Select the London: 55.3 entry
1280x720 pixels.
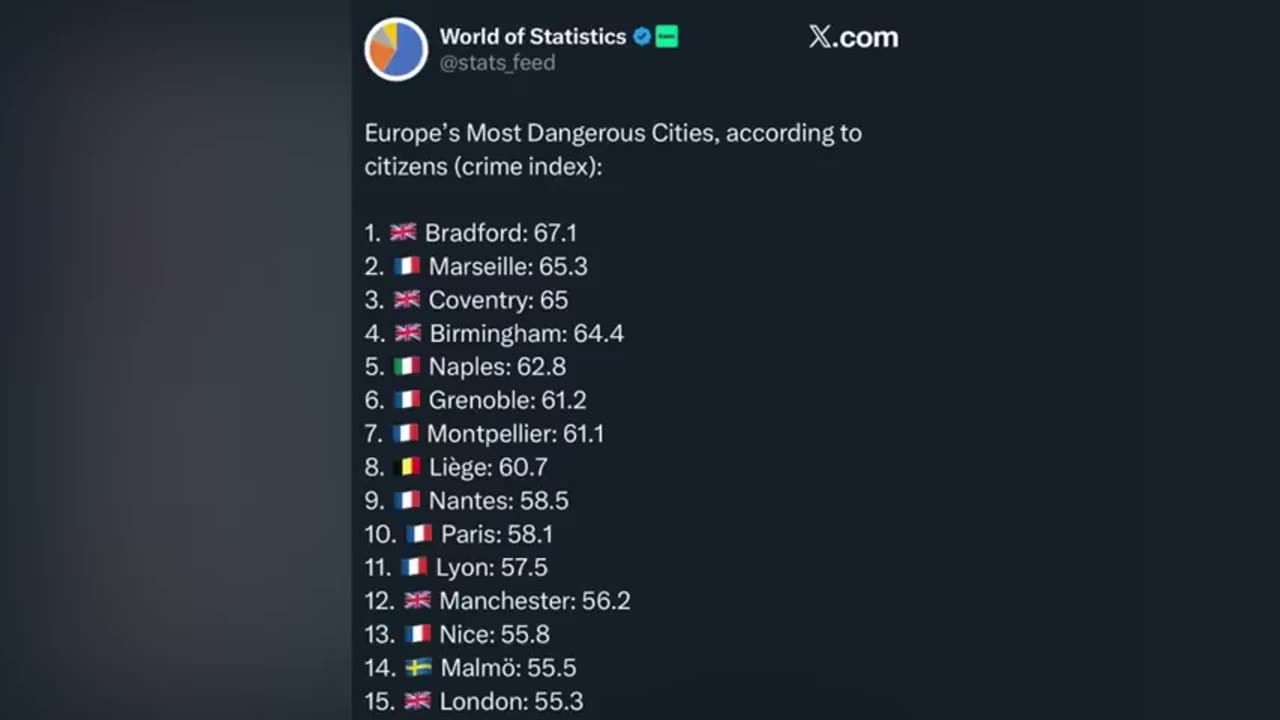[511, 702]
